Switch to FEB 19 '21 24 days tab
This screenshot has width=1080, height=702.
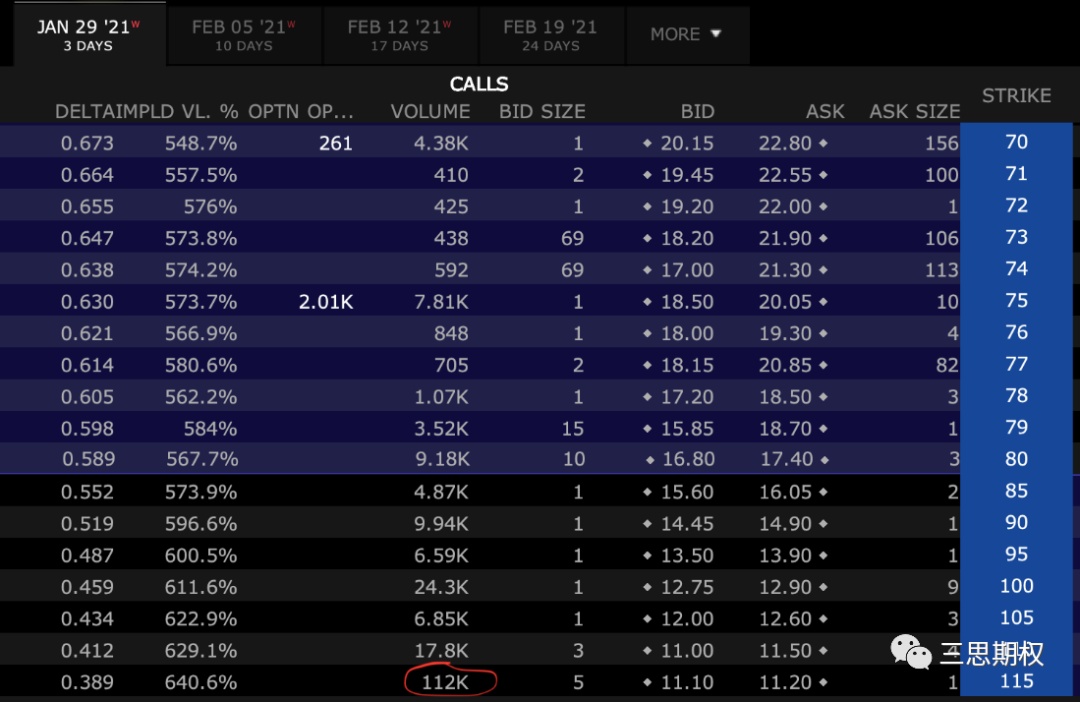550,35
